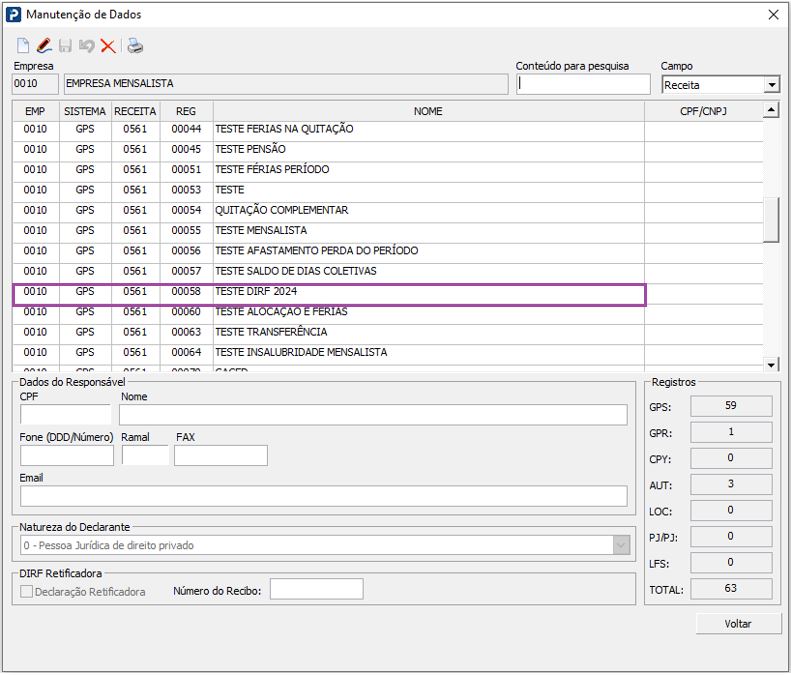Click the Email input field
The width and height of the screenshot is (791, 675).
(x=323, y=496)
